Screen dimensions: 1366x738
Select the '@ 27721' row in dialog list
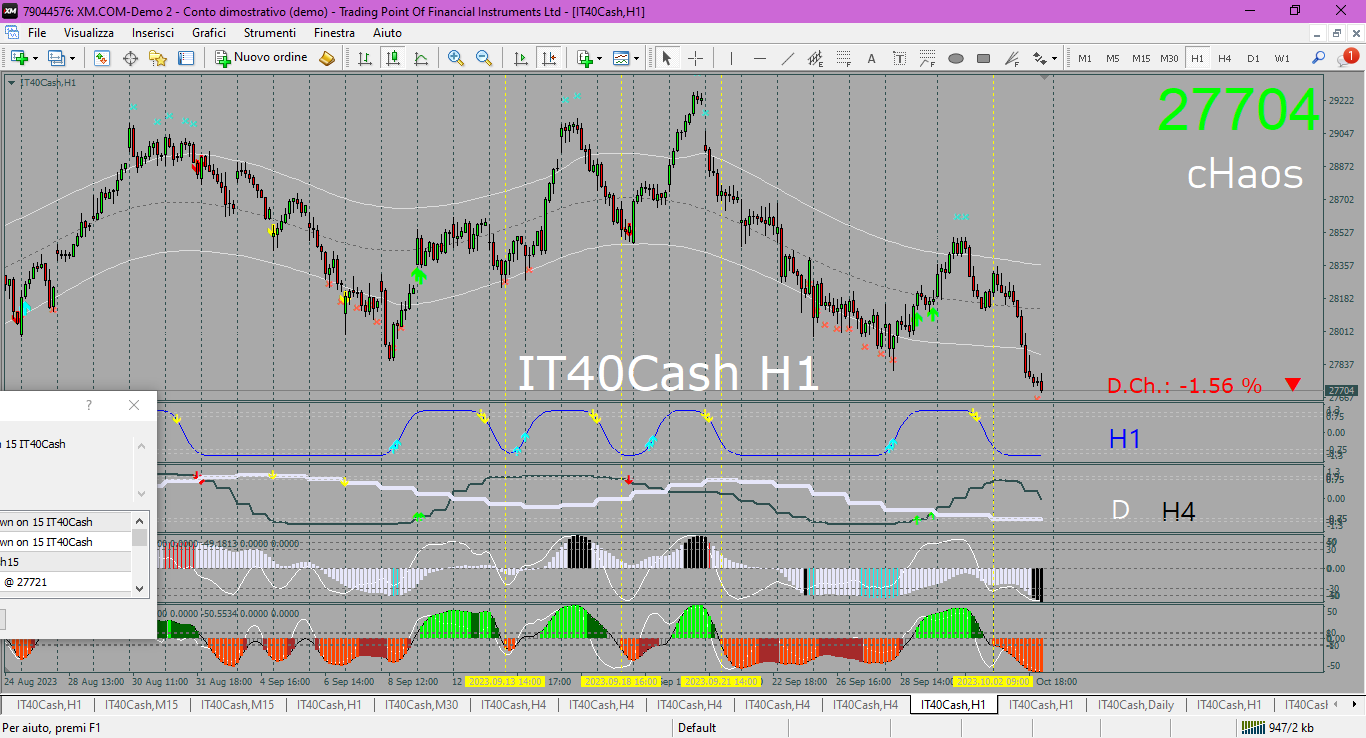[65, 582]
